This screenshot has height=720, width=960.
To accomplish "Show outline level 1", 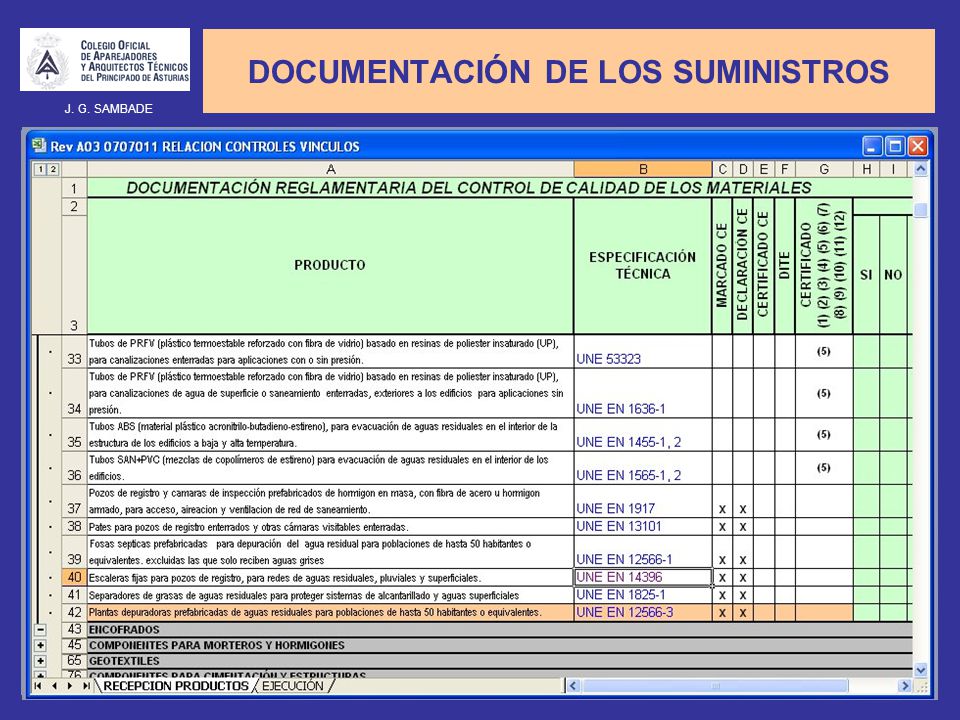I will click(x=40, y=169).
